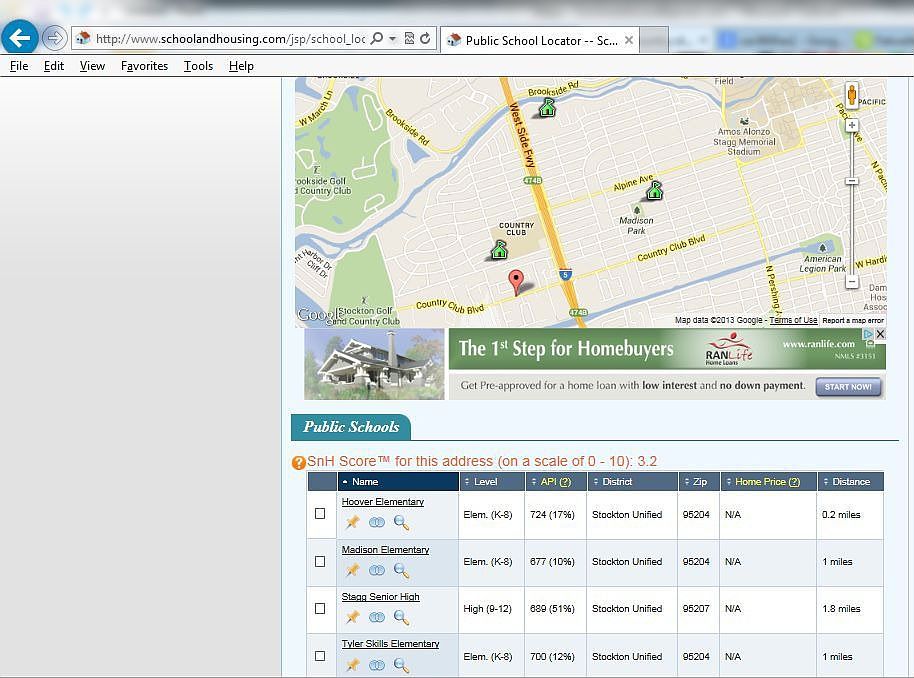Viewport: 914px width, 678px height.
Task: Click pushpin icon for Stagg Senior High
Action: point(353,617)
